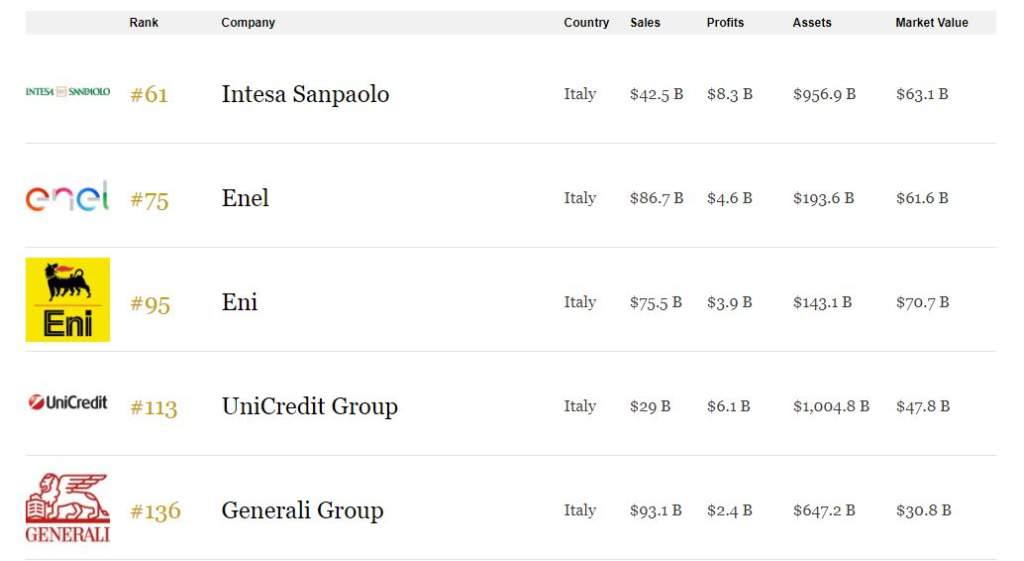This screenshot has height=561, width=1024.
Task: Click the red Generali lion logo
Action: [x=68, y=508]
